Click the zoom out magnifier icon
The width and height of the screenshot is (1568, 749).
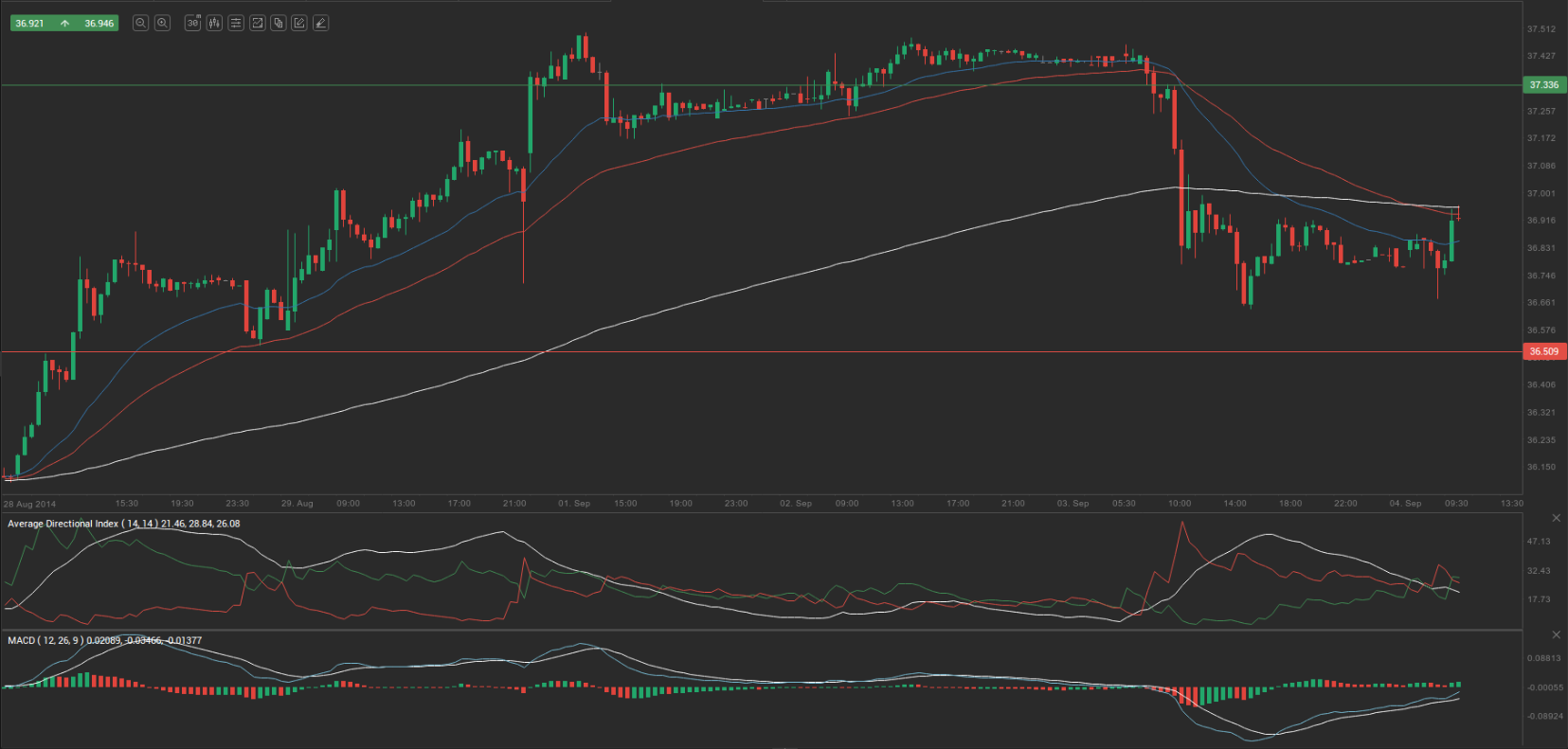[x=140, y=23]
